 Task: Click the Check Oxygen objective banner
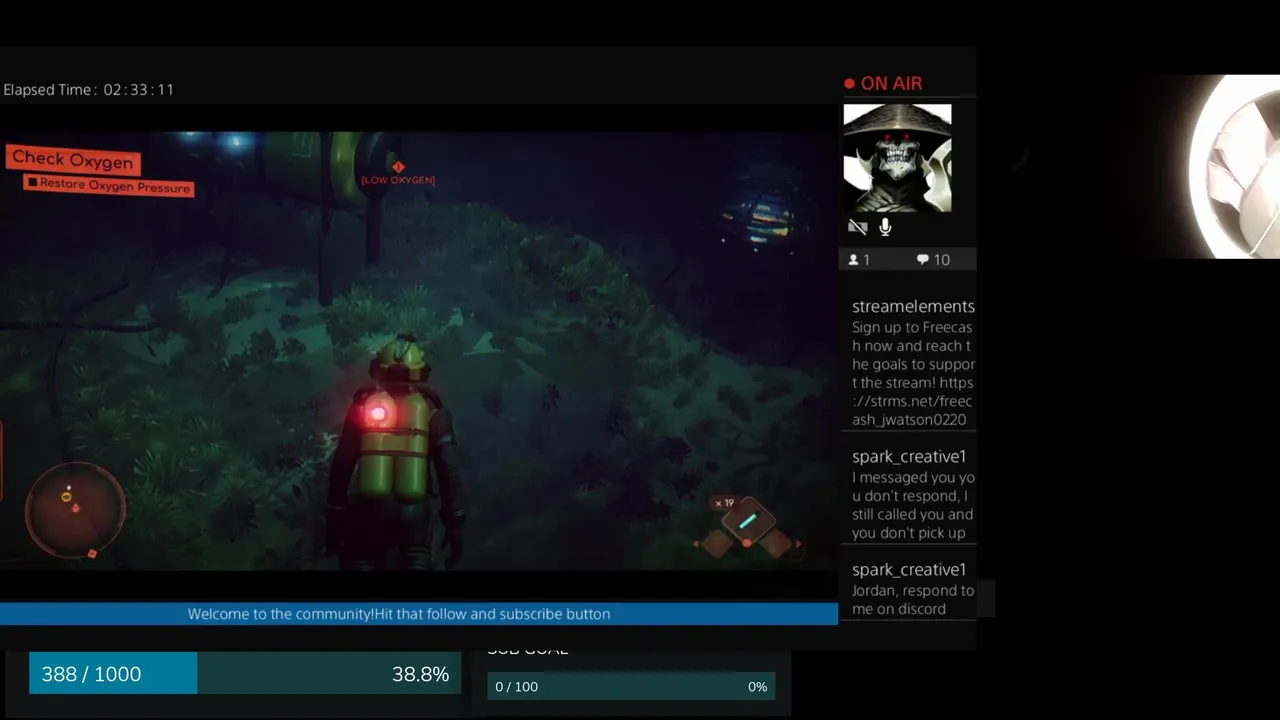pos(72,159)
